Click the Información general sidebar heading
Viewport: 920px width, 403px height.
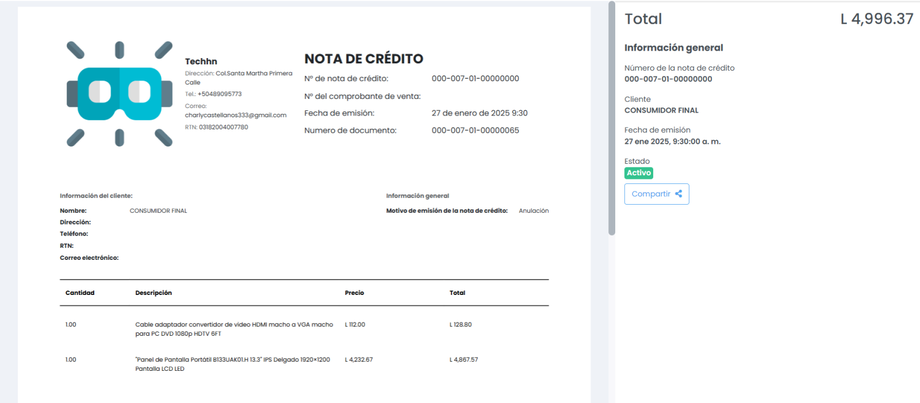(x=674, y=48)
